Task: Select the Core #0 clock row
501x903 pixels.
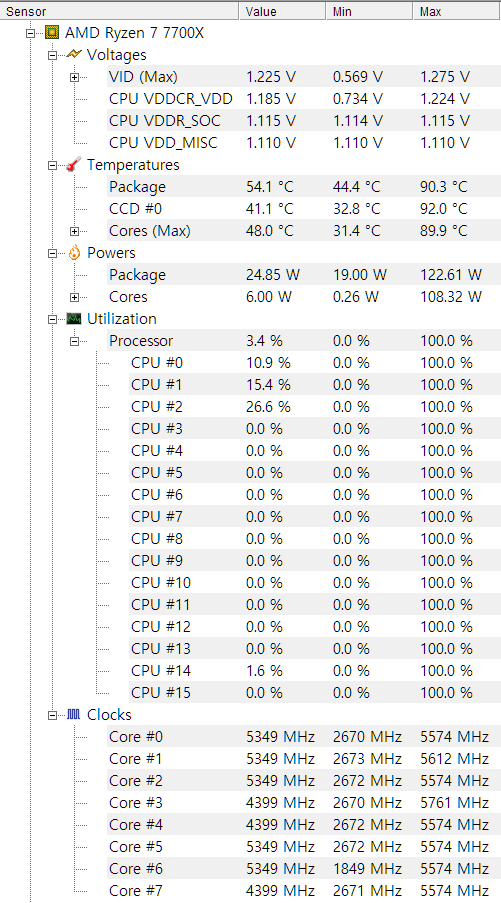Action: tap(303, 737)
